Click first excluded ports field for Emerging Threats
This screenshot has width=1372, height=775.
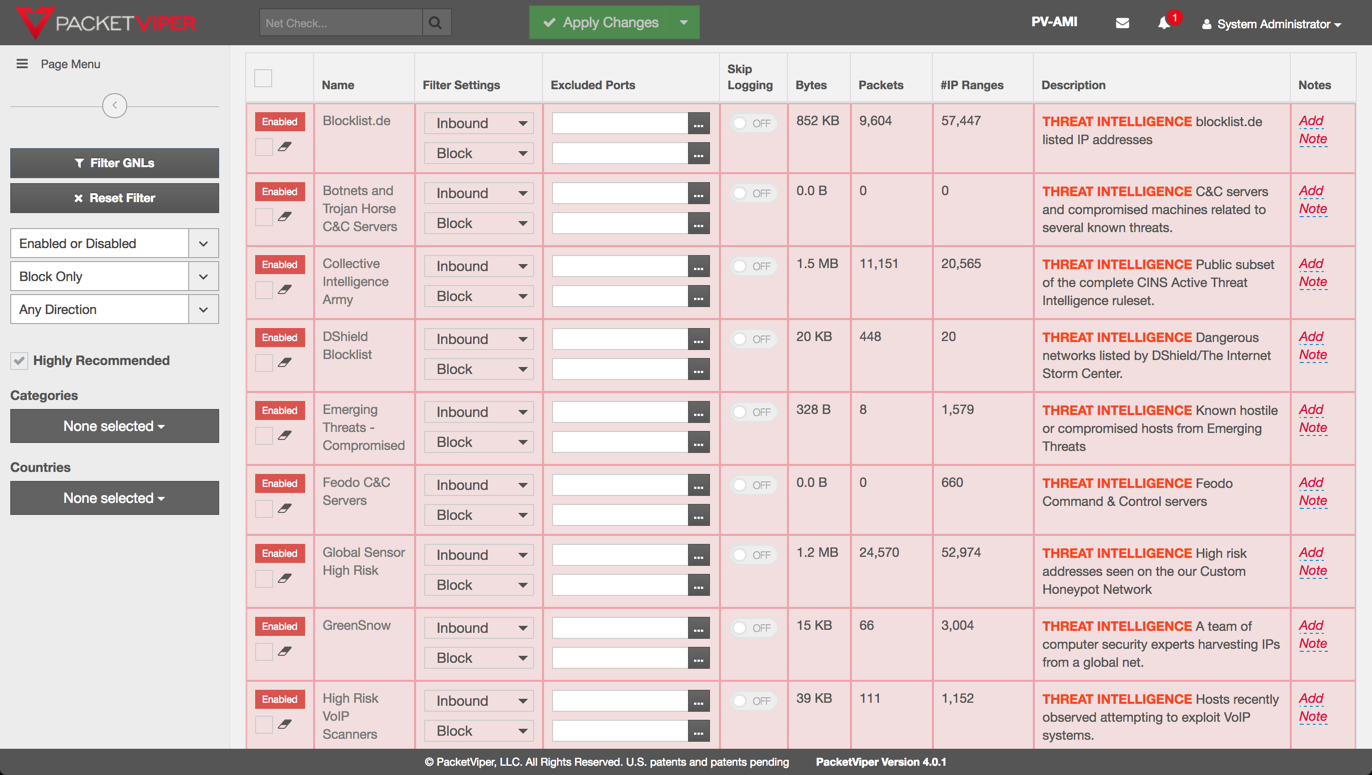coord(620,412)
